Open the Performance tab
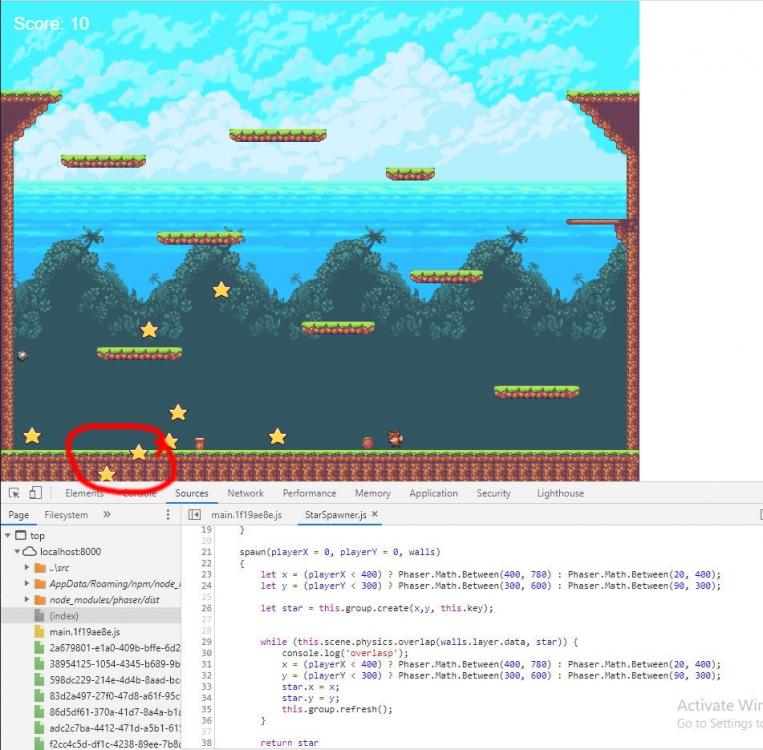The width and height of the screenshot is (763, 750). [309, 493]
